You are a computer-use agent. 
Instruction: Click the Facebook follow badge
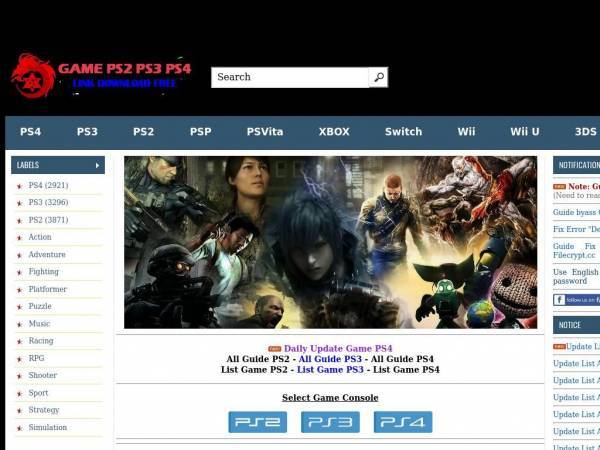tap(576, 300)
